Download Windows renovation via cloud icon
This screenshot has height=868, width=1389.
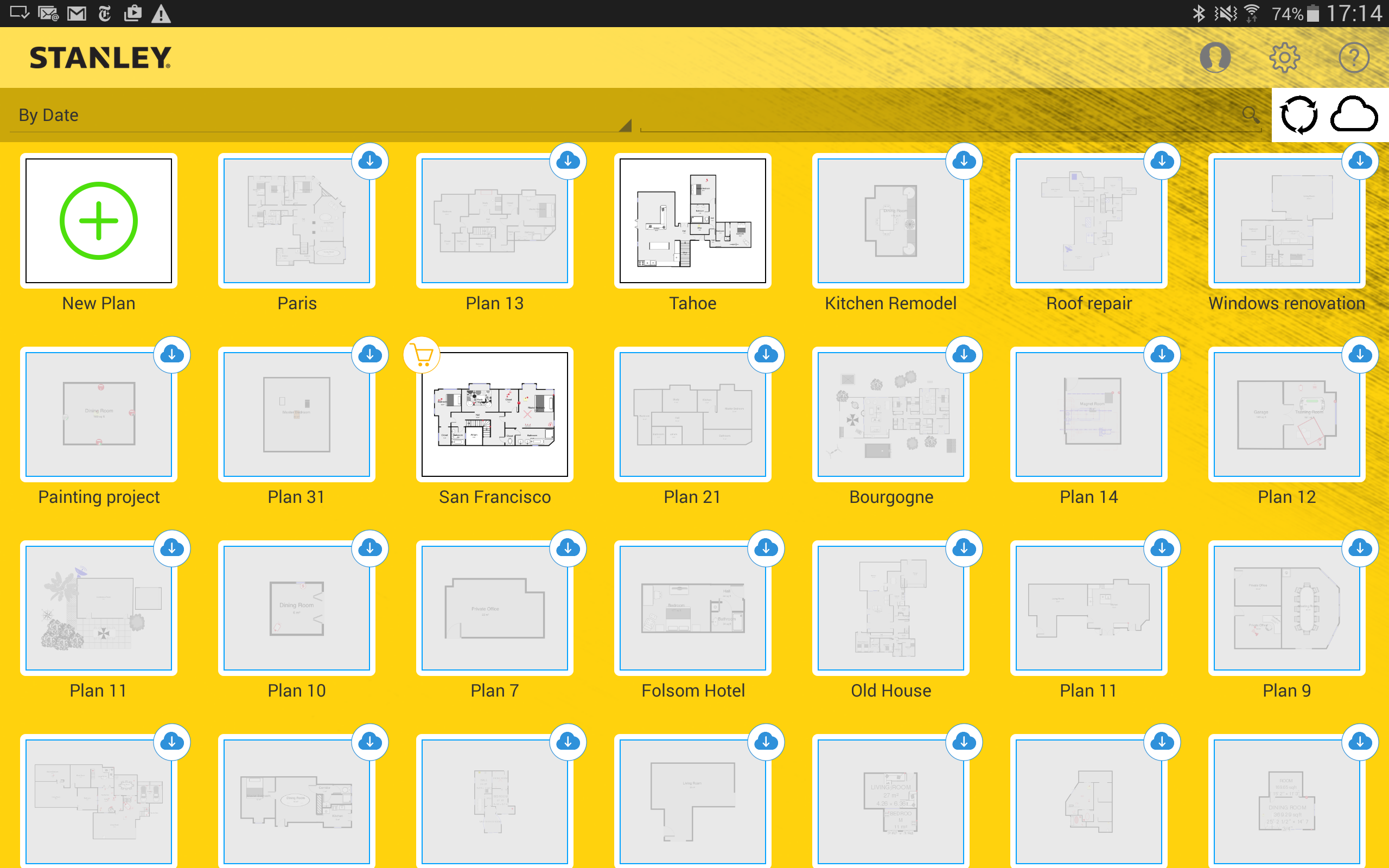point(1360,161)
